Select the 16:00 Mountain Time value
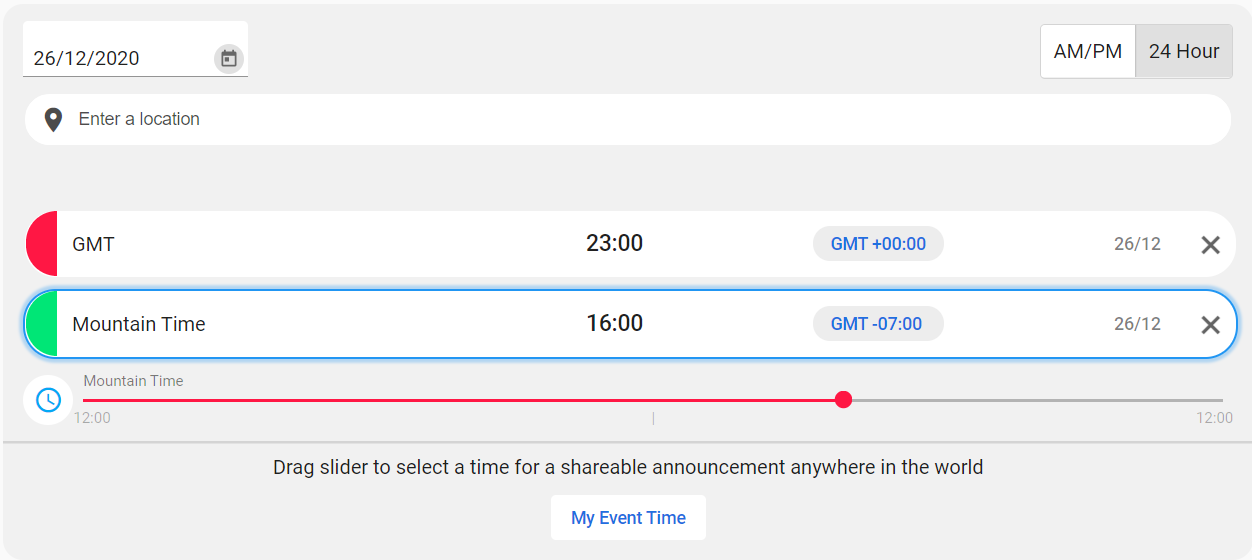1252x560 pixels. (614, 323)
